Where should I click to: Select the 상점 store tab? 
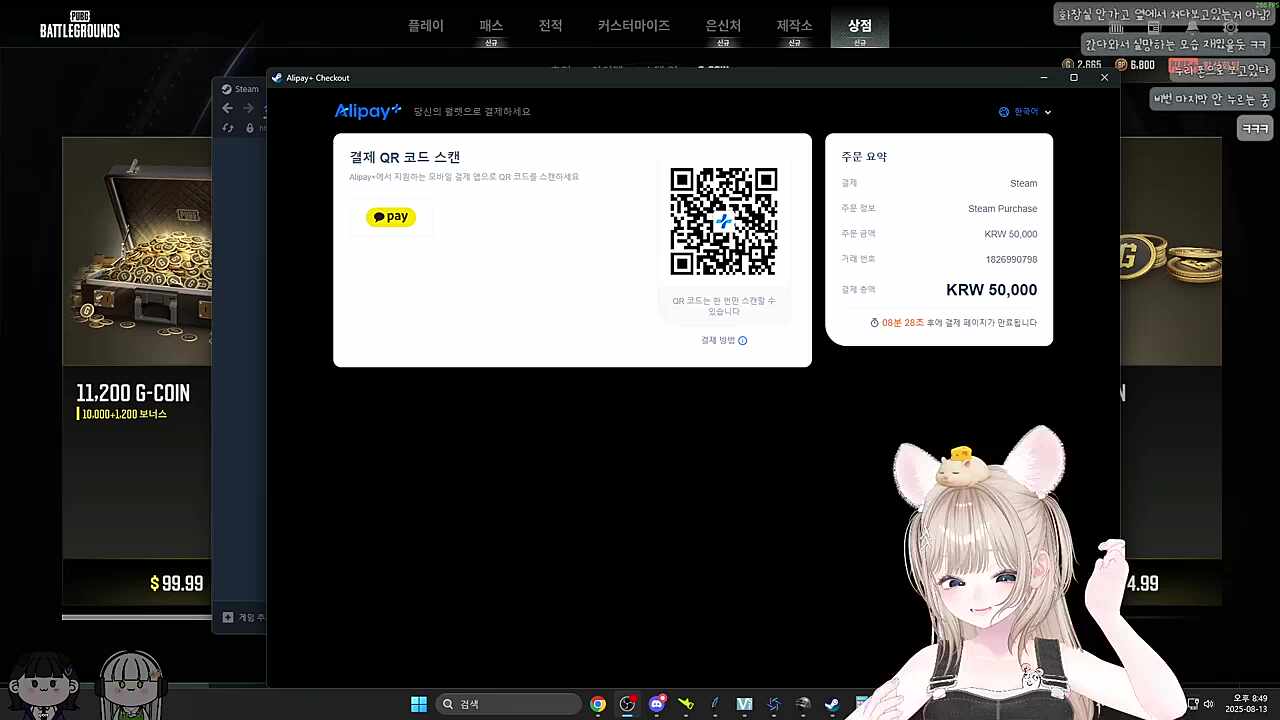[x=860, y=26]
